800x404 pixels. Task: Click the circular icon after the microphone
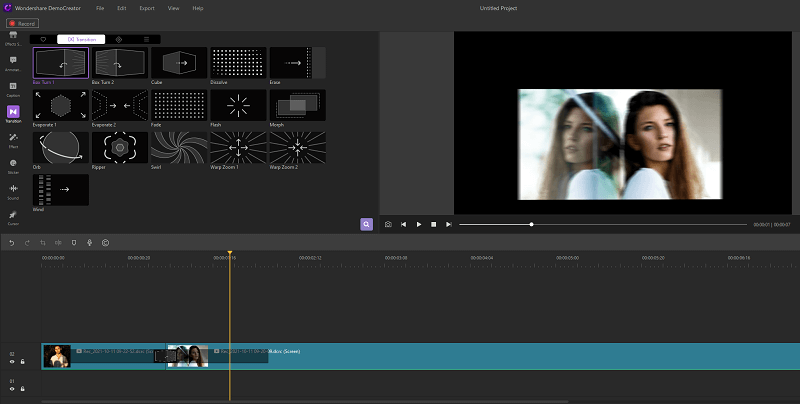106,243
